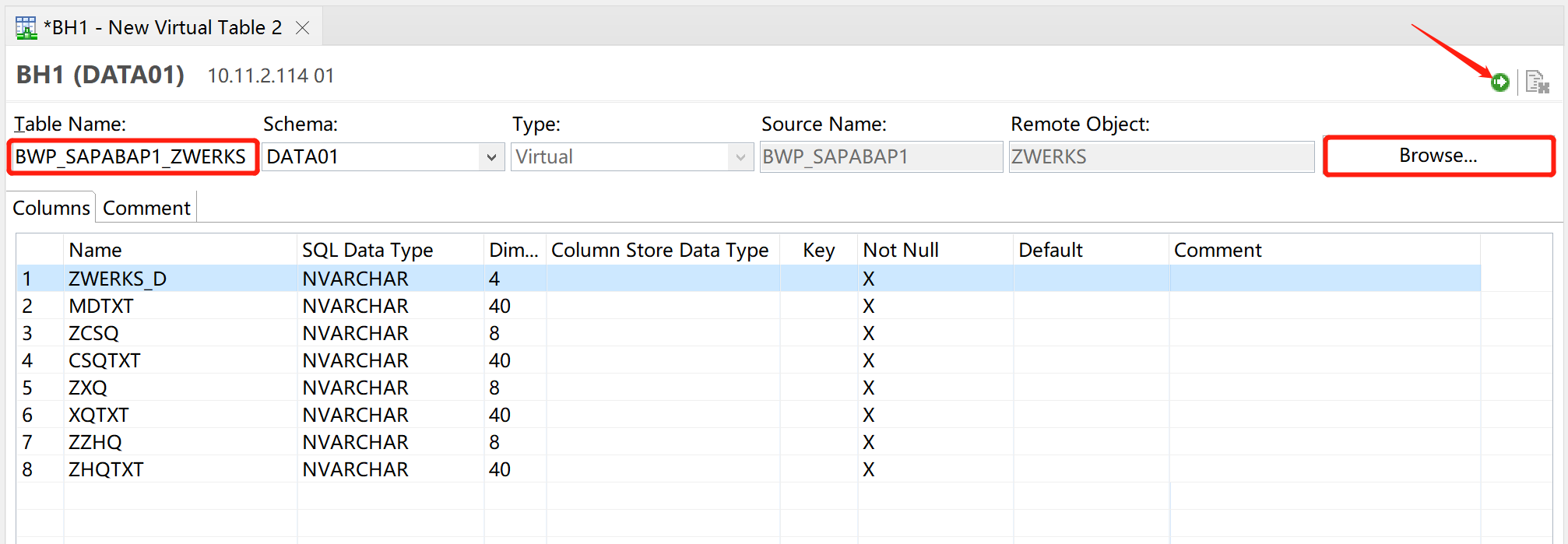Screen dimensions: 1568x544
Task: Open the Type Virtual dropdown
Action: (x=740, y=157)
